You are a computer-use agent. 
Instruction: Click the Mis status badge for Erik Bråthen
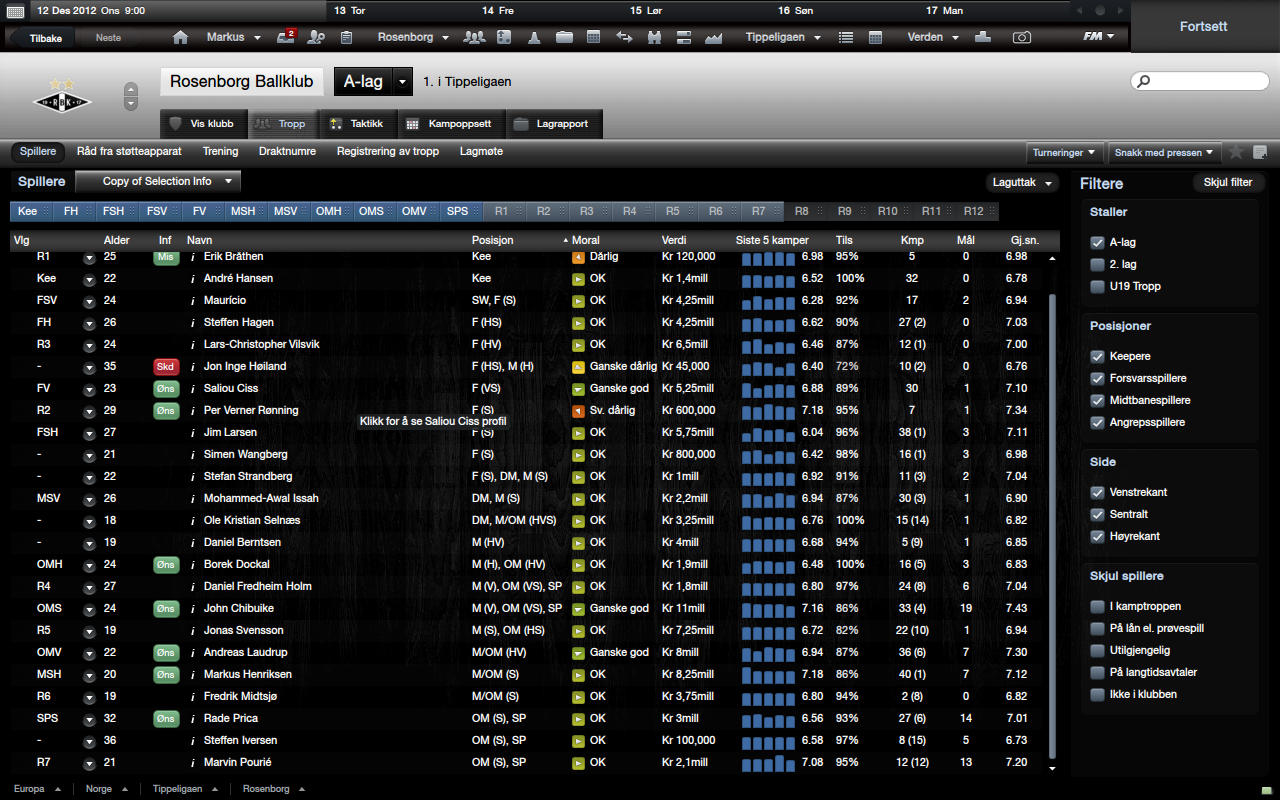pyautogui.click(x=165, y=256)
